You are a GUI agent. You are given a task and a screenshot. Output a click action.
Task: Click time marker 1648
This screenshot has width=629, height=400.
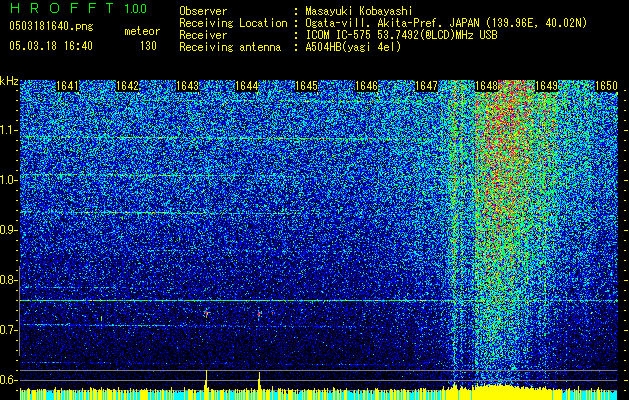pos(486,86)
